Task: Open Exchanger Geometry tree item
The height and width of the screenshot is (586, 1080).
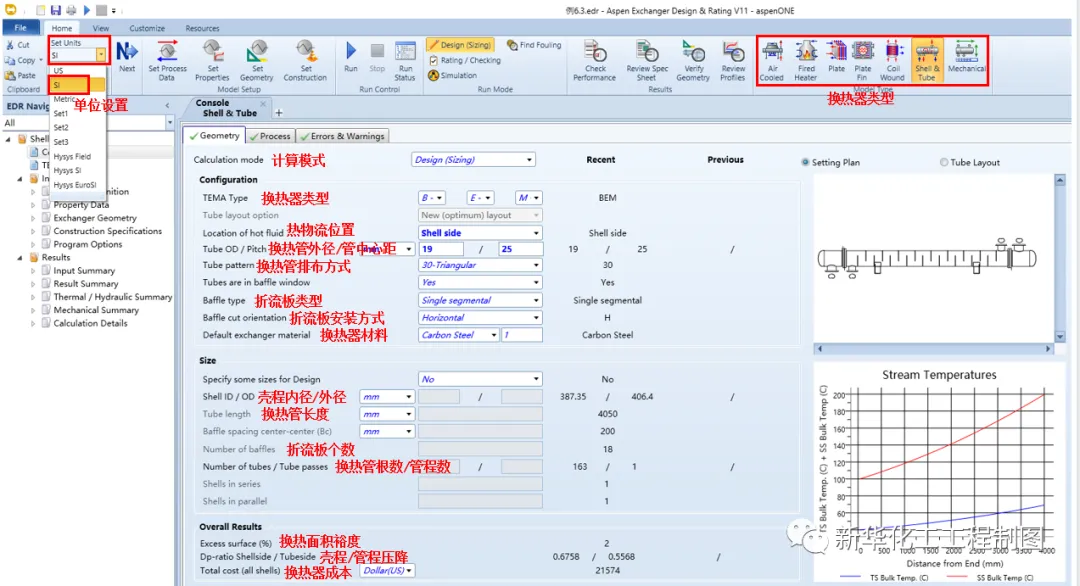Action: [95, 218]
